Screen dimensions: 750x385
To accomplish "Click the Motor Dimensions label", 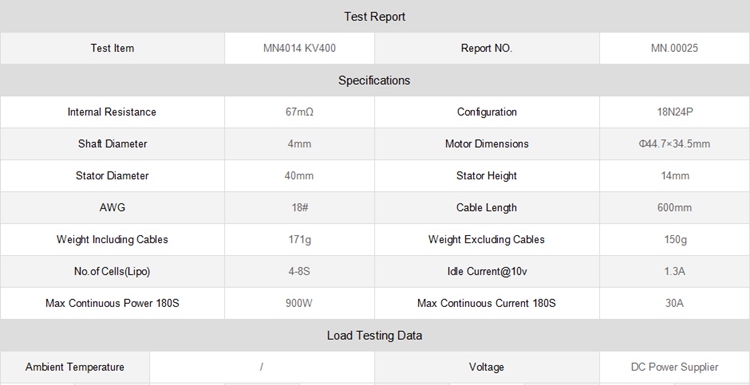I will tap(486, 144).
